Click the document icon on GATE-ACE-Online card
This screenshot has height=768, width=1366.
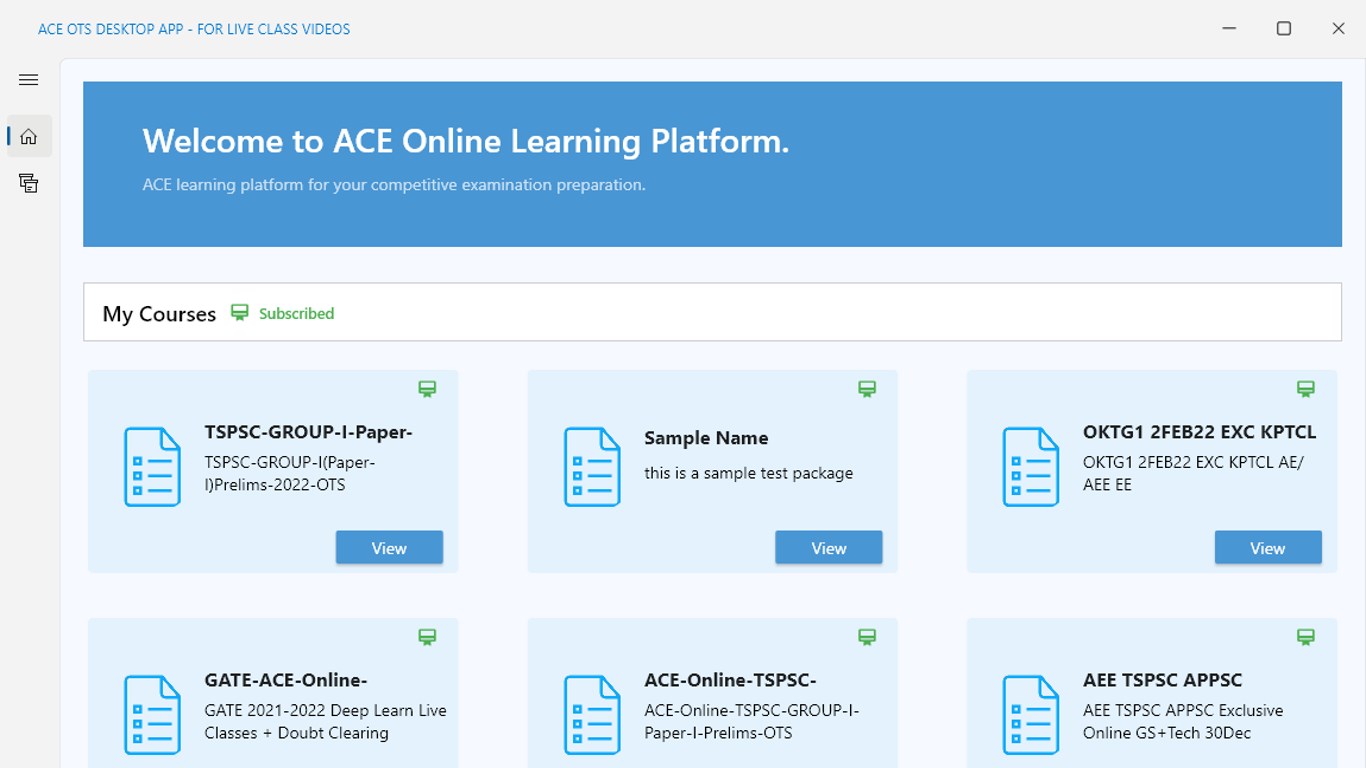pyautogui.click(x=152, y=715)
